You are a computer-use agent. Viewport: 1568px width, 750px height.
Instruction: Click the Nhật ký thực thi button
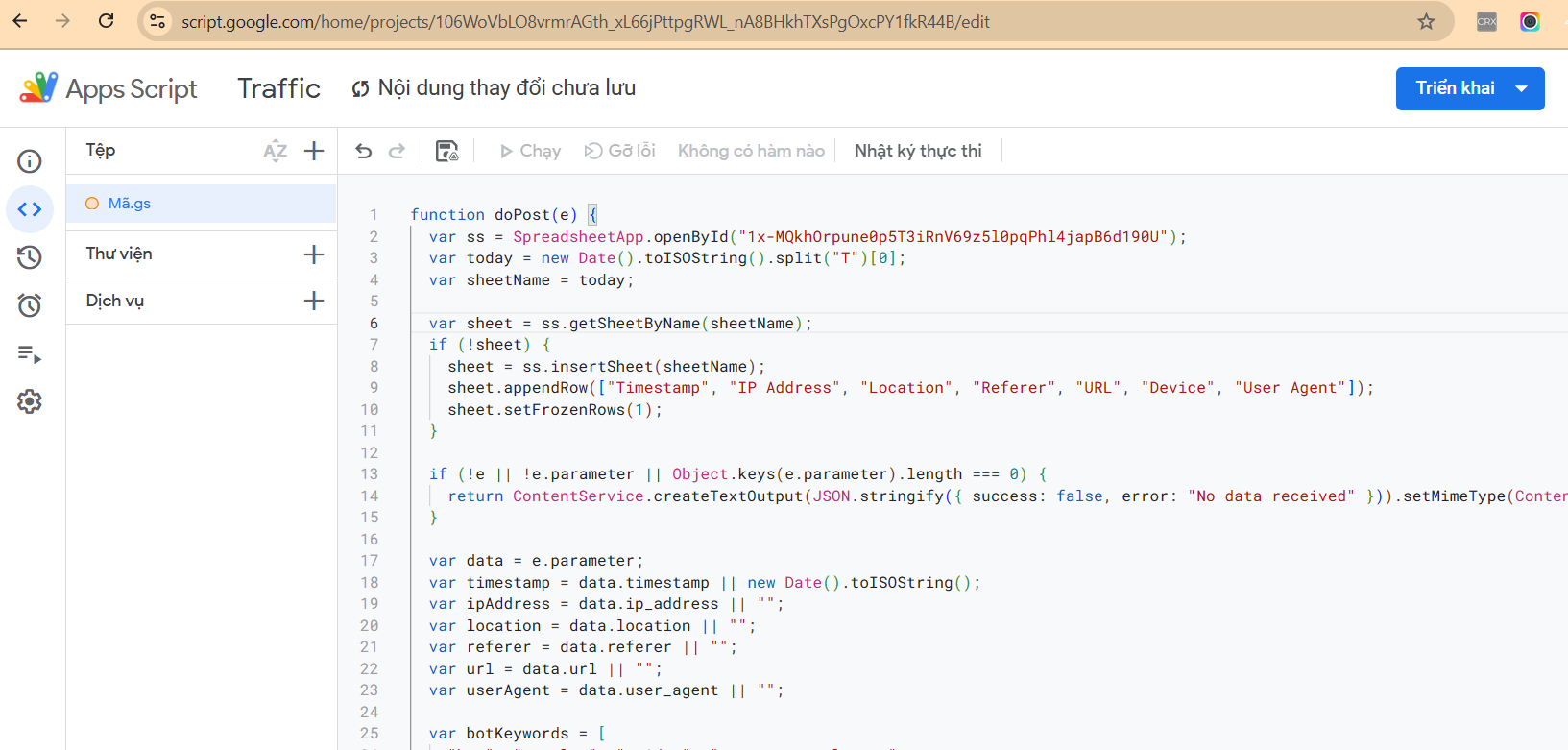point(918,151)
